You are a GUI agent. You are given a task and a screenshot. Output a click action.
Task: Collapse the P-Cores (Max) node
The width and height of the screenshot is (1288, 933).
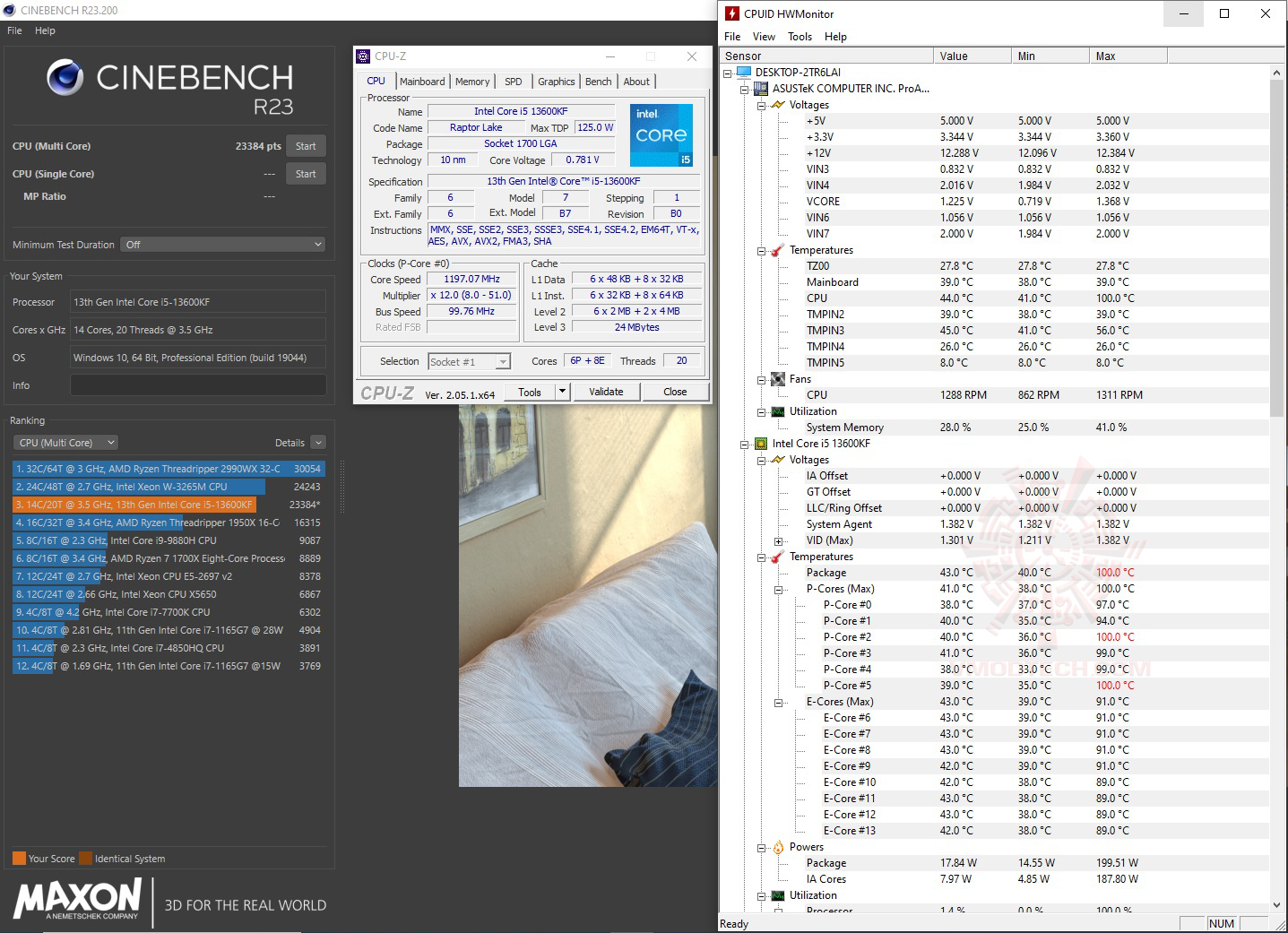[779, 589]
